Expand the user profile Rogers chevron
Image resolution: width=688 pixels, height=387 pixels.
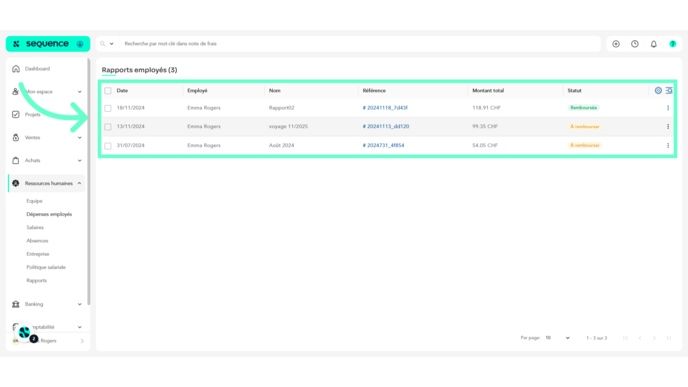tap(82, 341)
